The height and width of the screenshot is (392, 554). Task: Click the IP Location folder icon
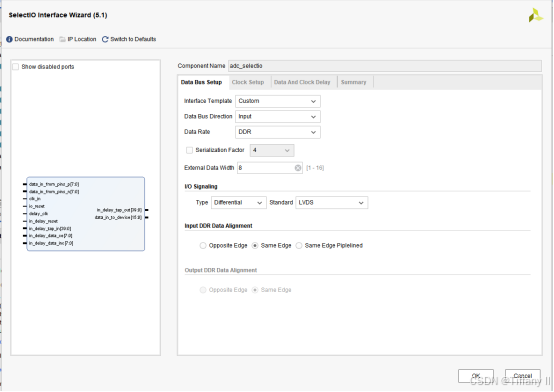63,39
